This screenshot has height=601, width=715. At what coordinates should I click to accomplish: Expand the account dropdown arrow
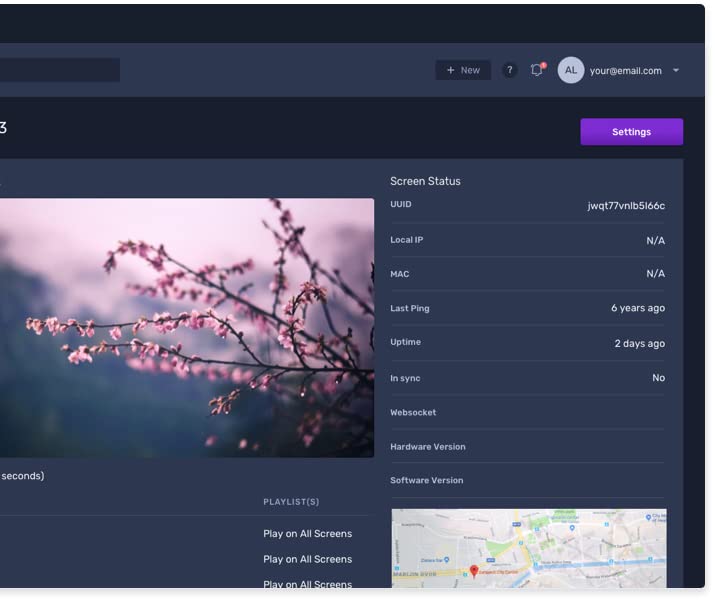coord(676,70)
